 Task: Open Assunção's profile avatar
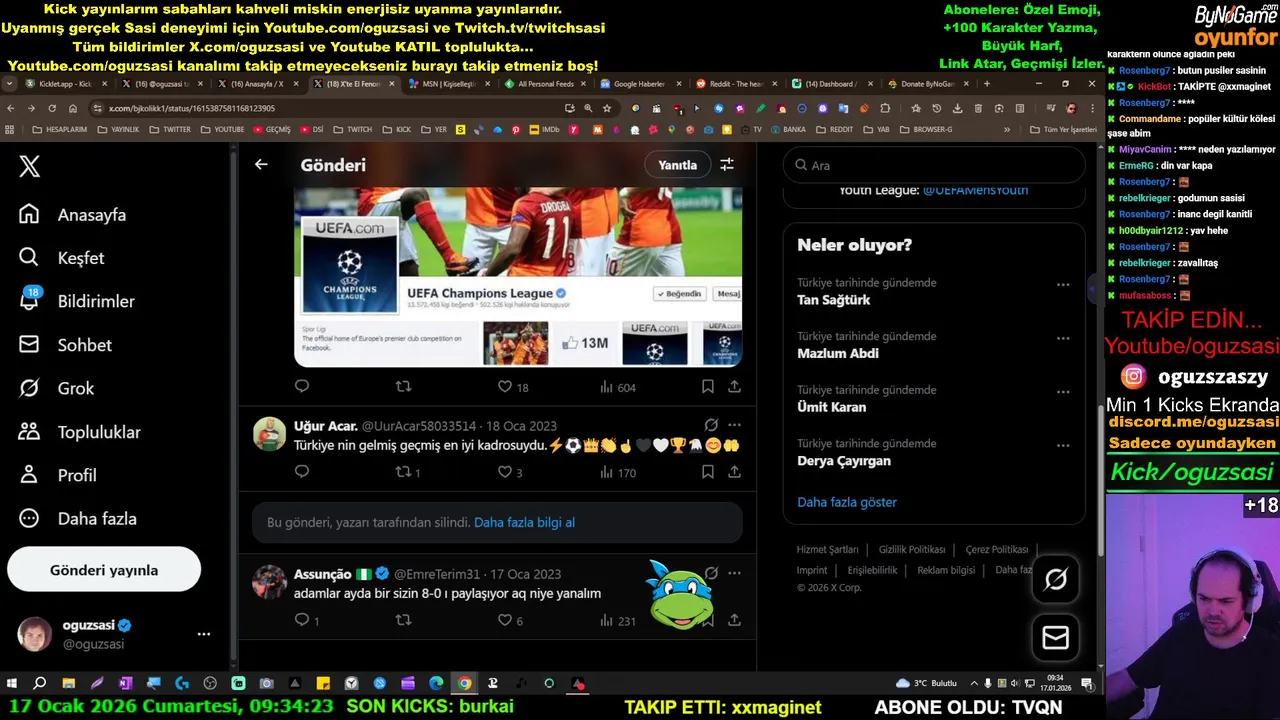(x=270, y=582)
